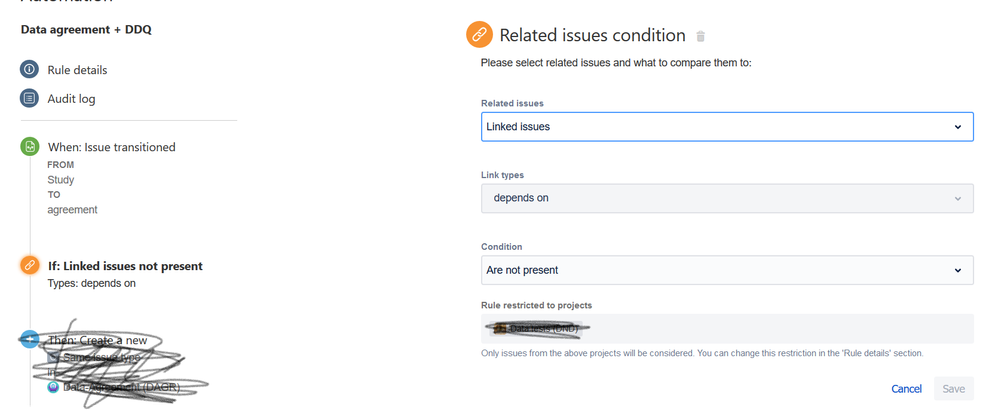Open the Related issues dropdown
This screenshot has height=410, width=998.
coord(727,127)
